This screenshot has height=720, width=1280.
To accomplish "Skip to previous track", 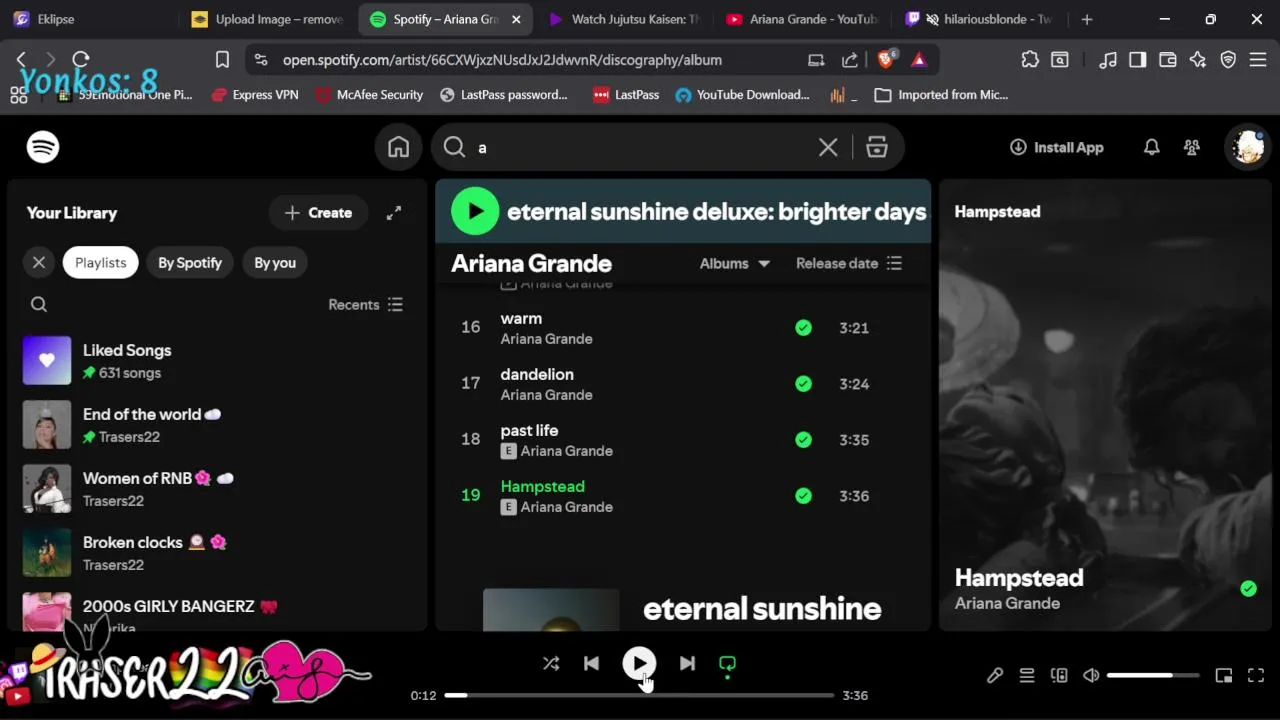I will click(x=591, y=663).
